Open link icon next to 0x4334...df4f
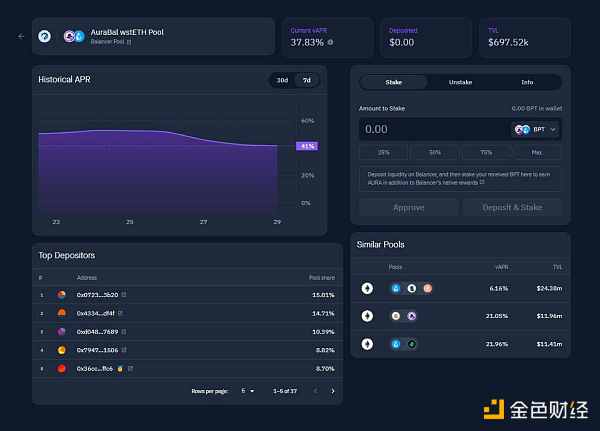Viewport: 600px width, 431px height. point(120,313)
